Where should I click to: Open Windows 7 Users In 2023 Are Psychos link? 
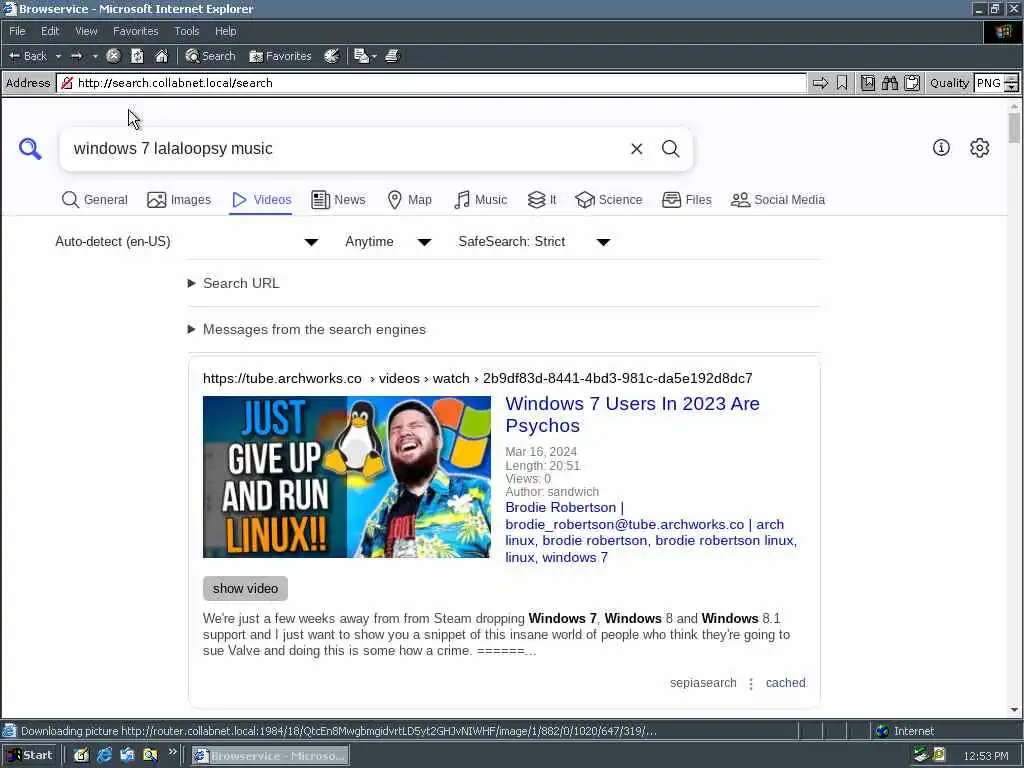coord(632,415)
